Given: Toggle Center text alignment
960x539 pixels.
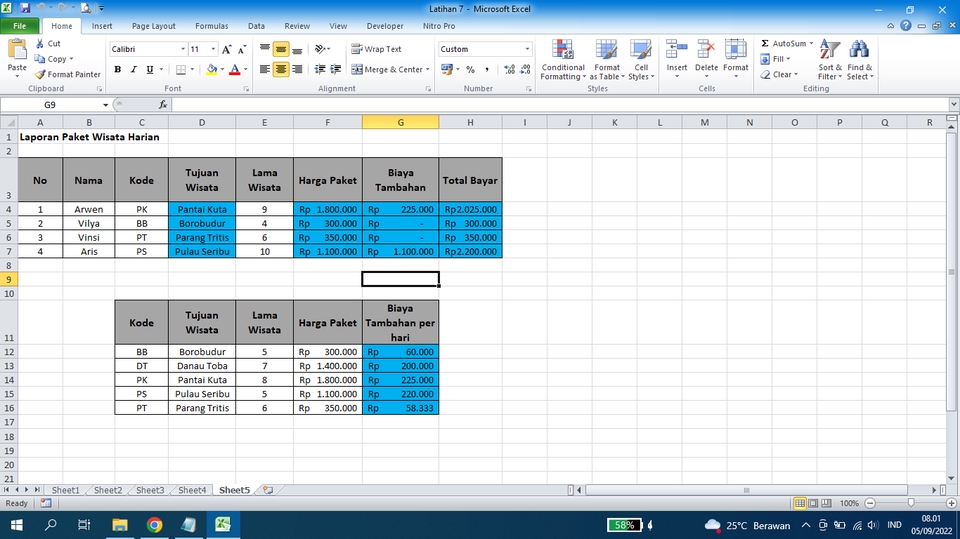Looking at the screenshot, I should click(280, 69).
